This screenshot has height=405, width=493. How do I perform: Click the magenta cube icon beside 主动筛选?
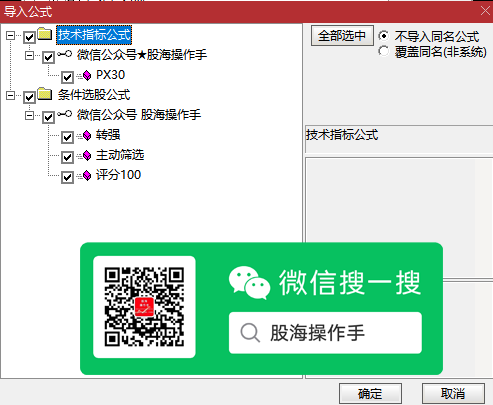tap(87, 155)
